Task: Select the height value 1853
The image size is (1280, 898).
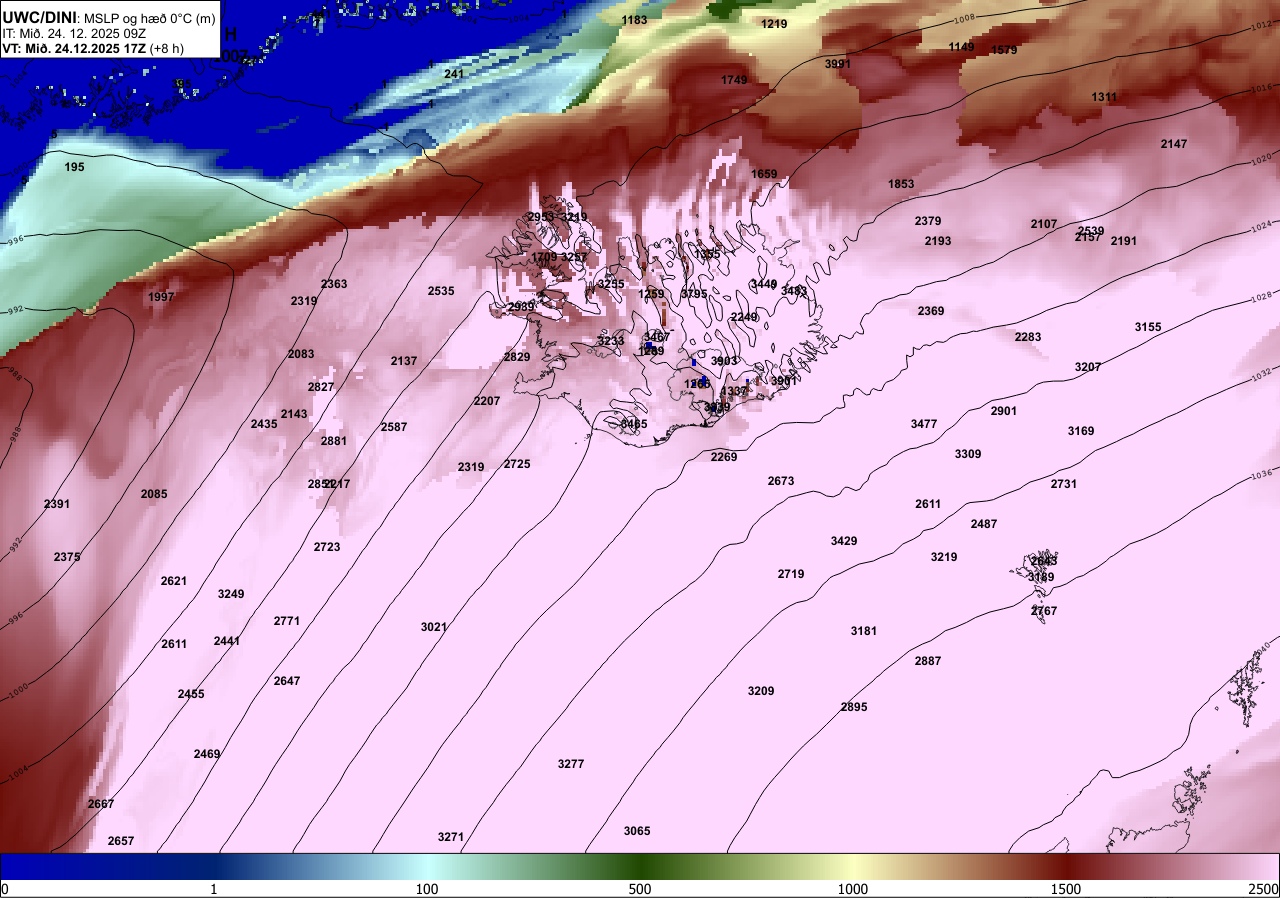Action: 901,184
